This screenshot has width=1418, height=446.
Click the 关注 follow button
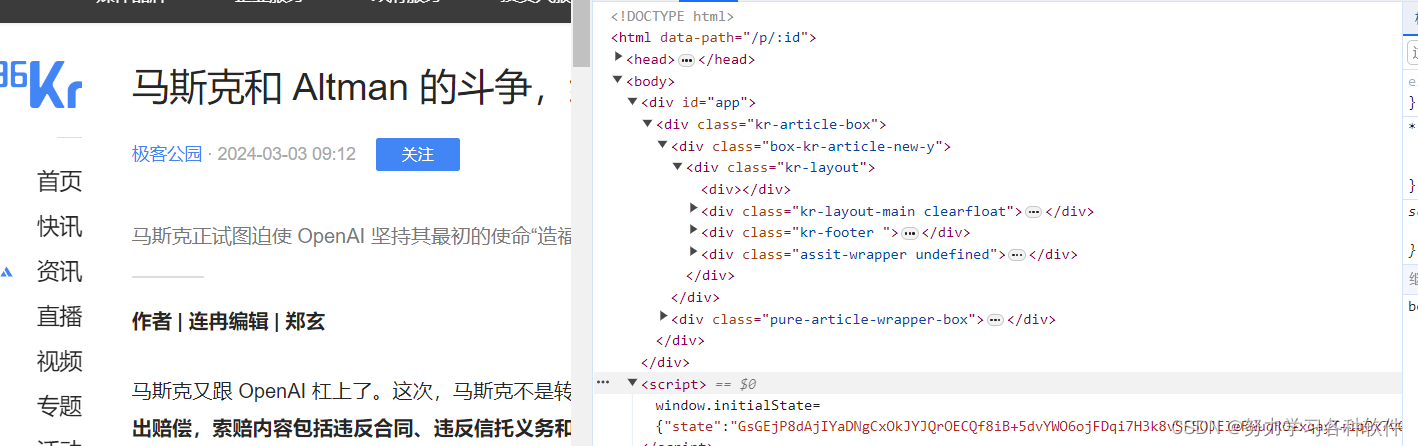click(x=418, y=155)
